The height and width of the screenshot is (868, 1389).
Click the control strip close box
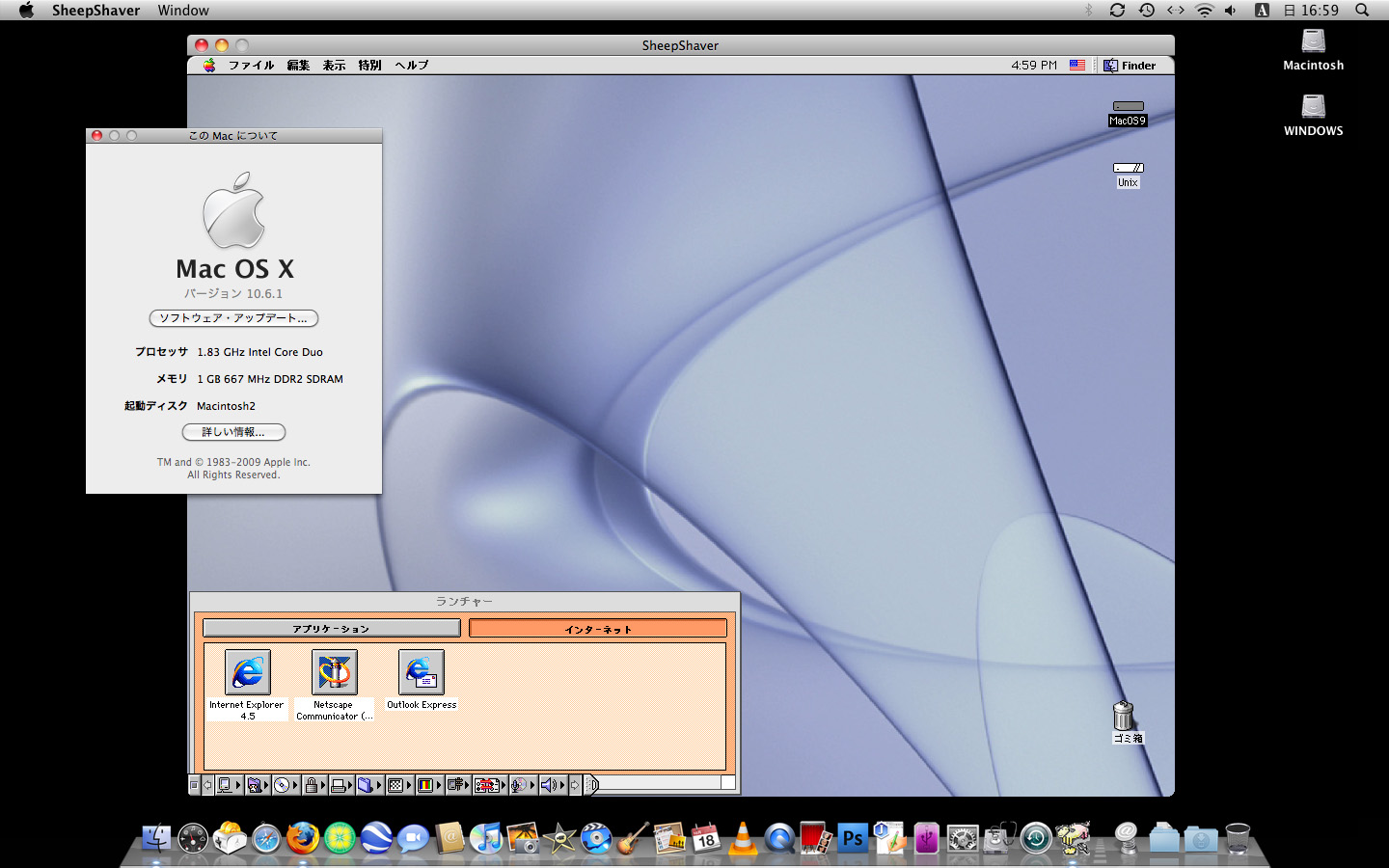pyautogui.click(x=194, y=785)
